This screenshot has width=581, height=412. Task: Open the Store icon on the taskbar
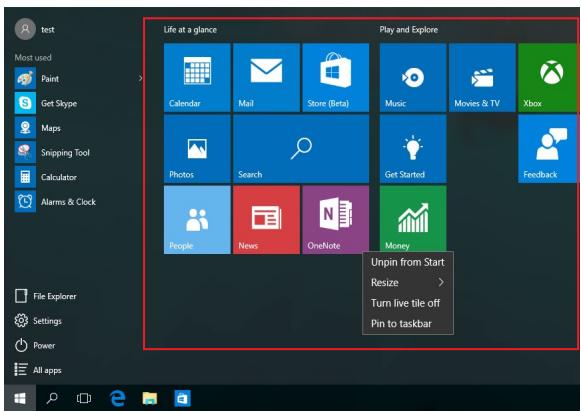click(182, 398)
